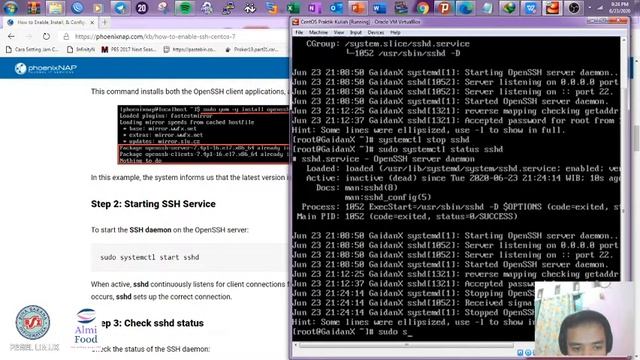The image size is (640, 360).
Task: Reload the phoenixNAP page
Action: (x=46, y=36)
